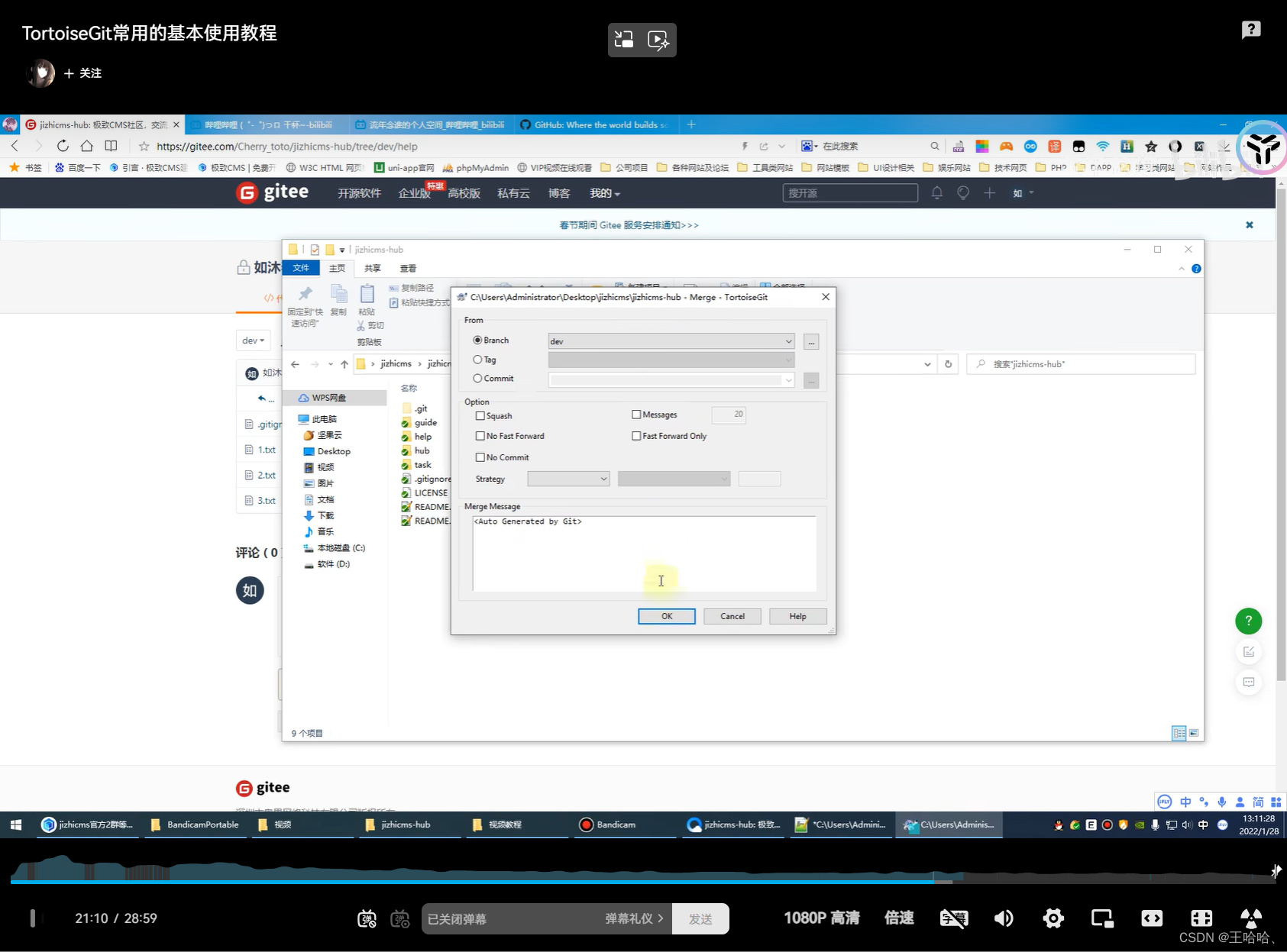
Task: Click the green help circle on Gitee
Action: click(x=1249, y=621)
